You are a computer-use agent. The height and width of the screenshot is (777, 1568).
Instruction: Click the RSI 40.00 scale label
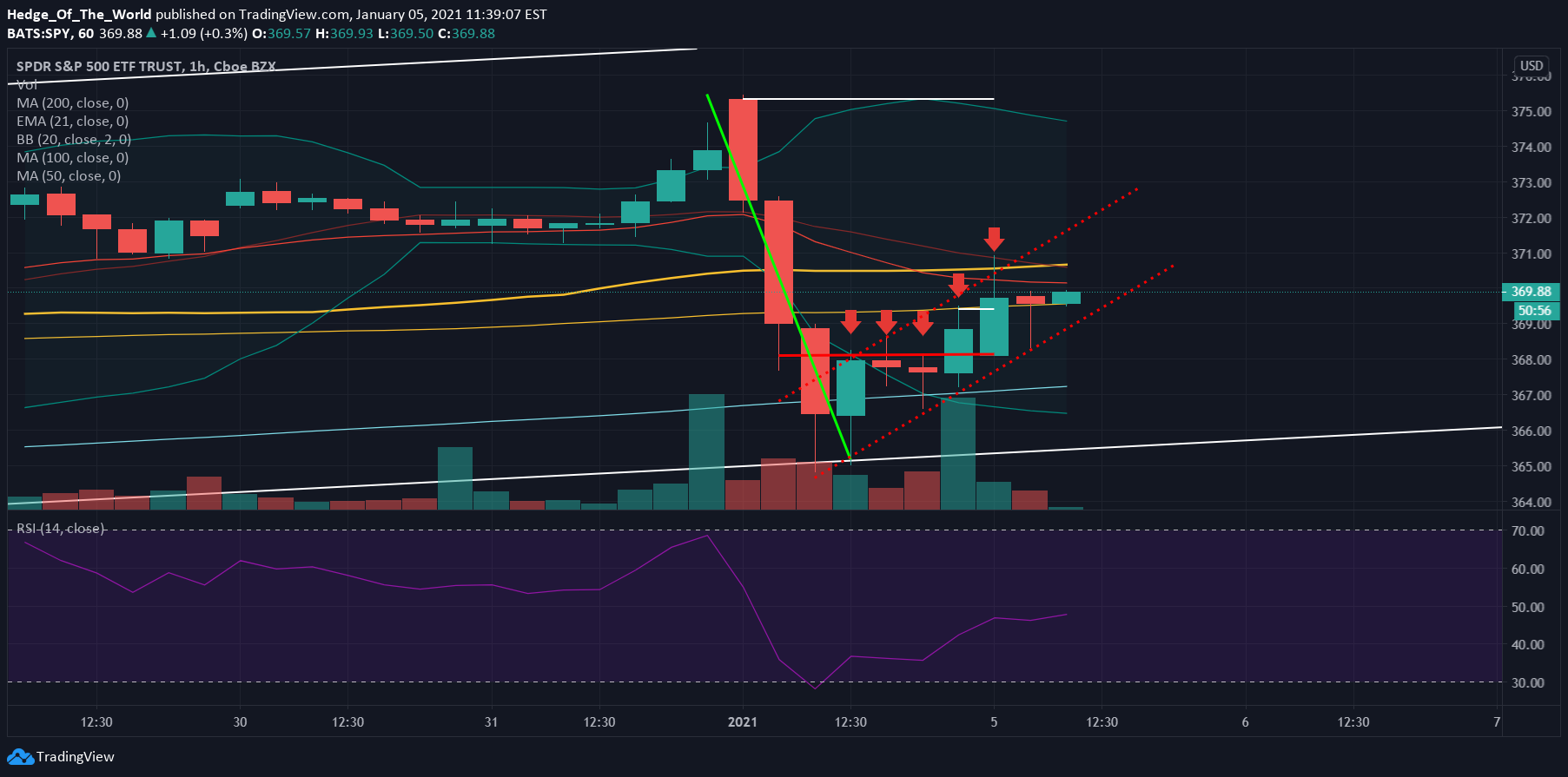point(1528,645)
